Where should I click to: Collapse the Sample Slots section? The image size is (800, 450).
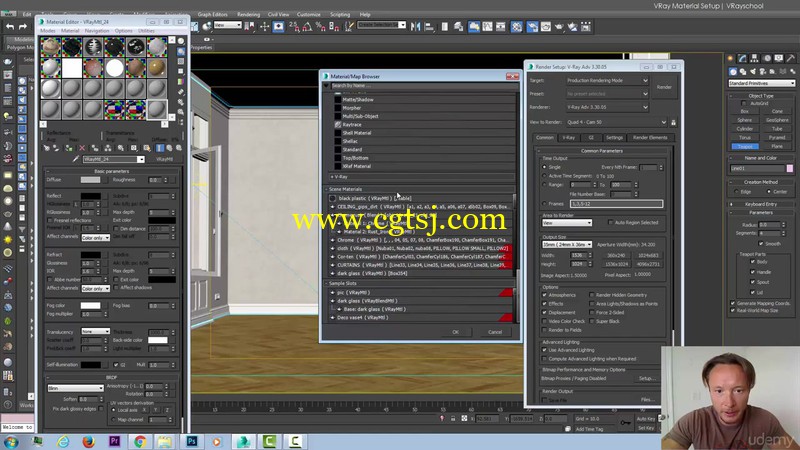tap(328, 283)
